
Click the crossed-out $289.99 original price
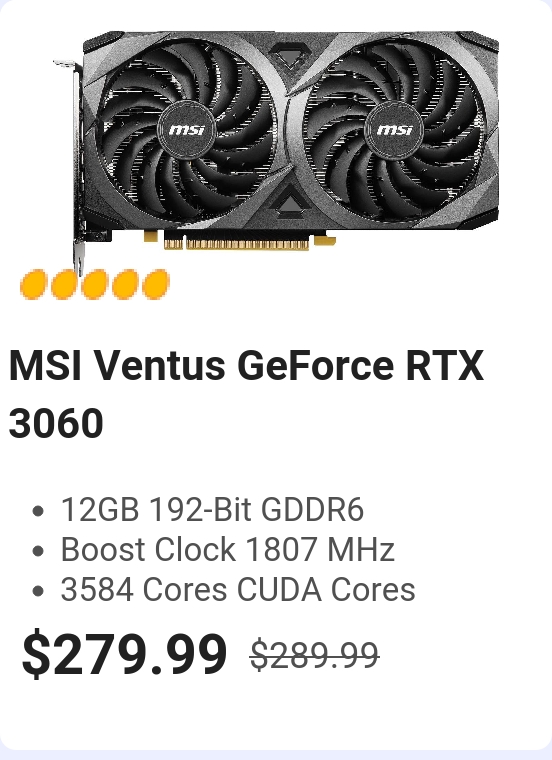(315, 655)
